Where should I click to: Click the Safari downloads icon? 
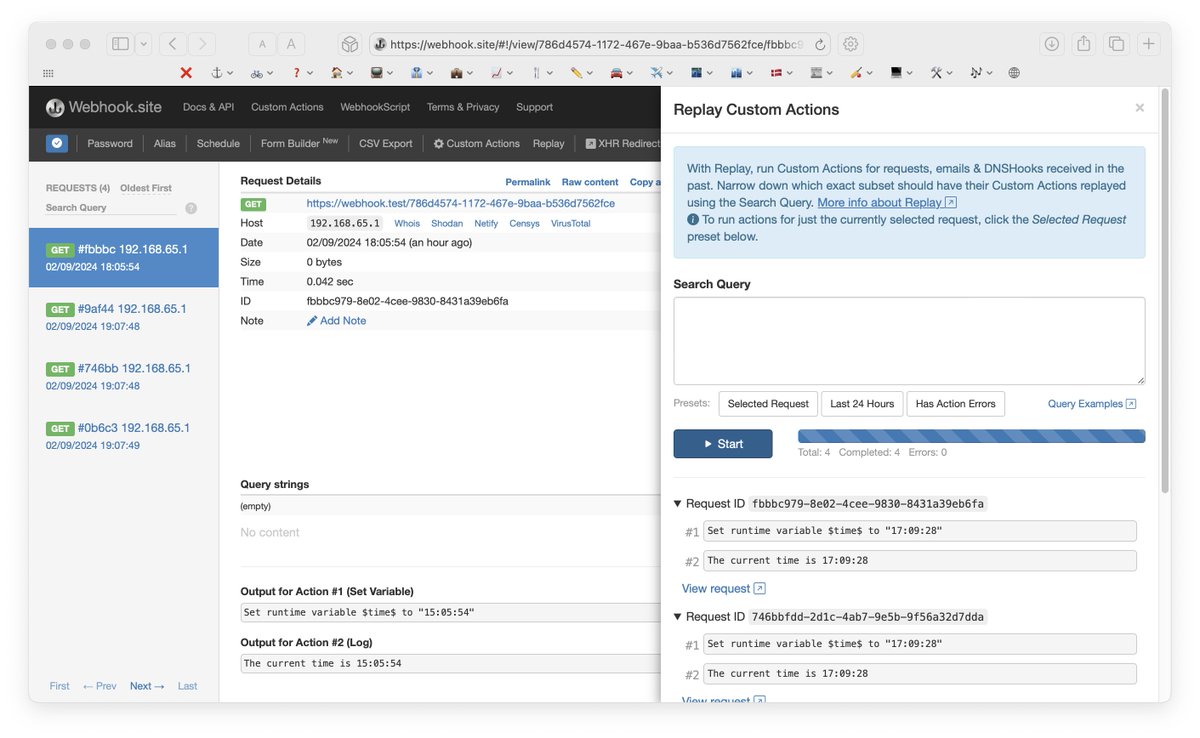(1051, 44)
